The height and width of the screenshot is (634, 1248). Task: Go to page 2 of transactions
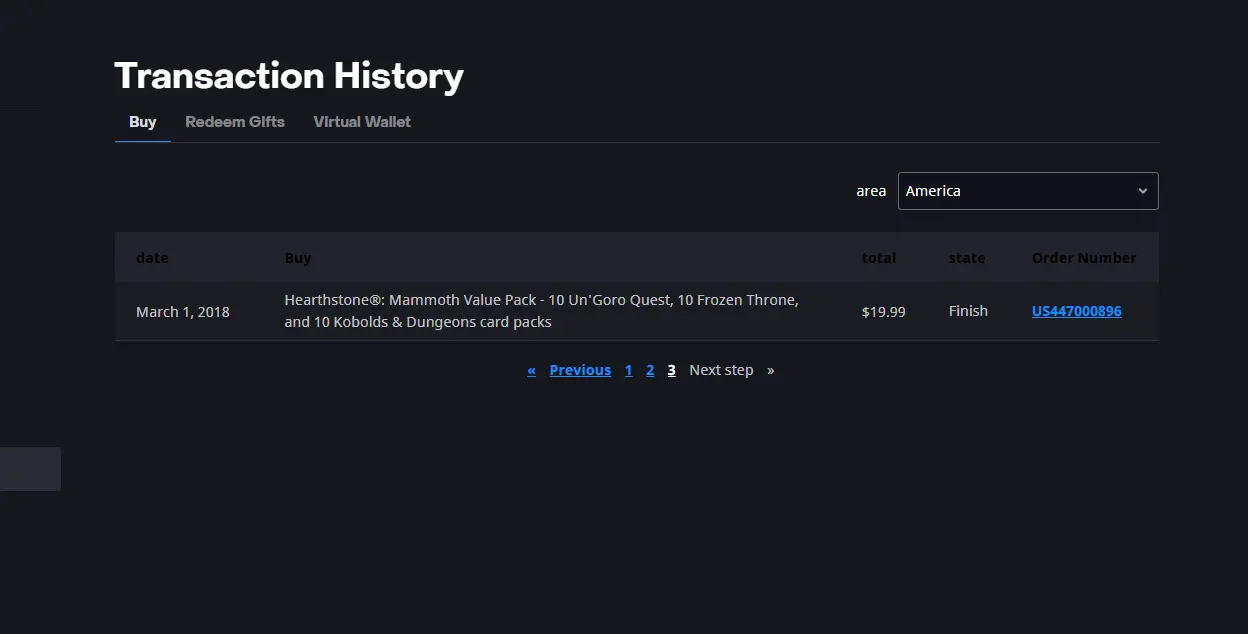click(650, 370)
